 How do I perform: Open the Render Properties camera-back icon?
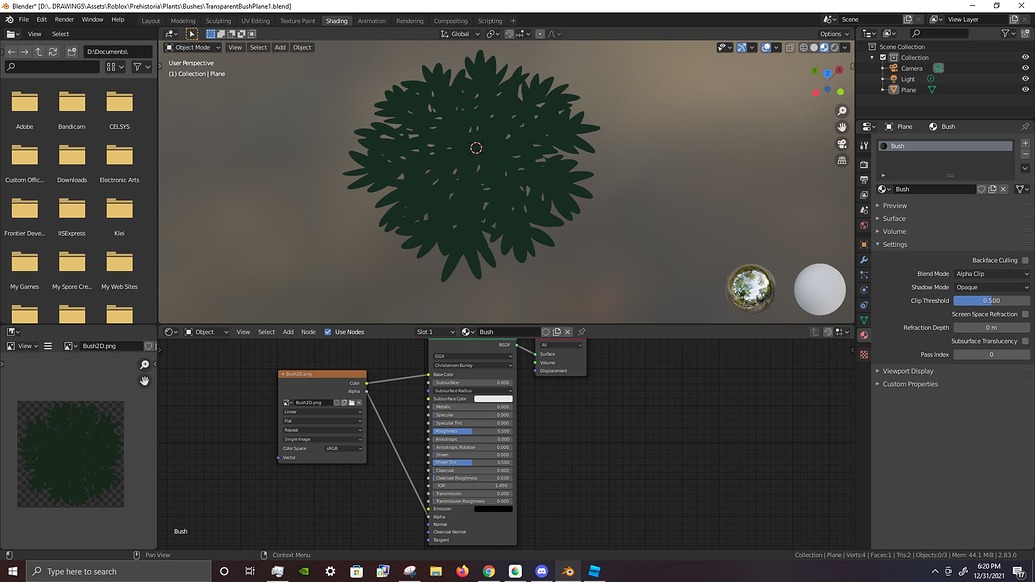pyautogui.click(x=864, y=162)
